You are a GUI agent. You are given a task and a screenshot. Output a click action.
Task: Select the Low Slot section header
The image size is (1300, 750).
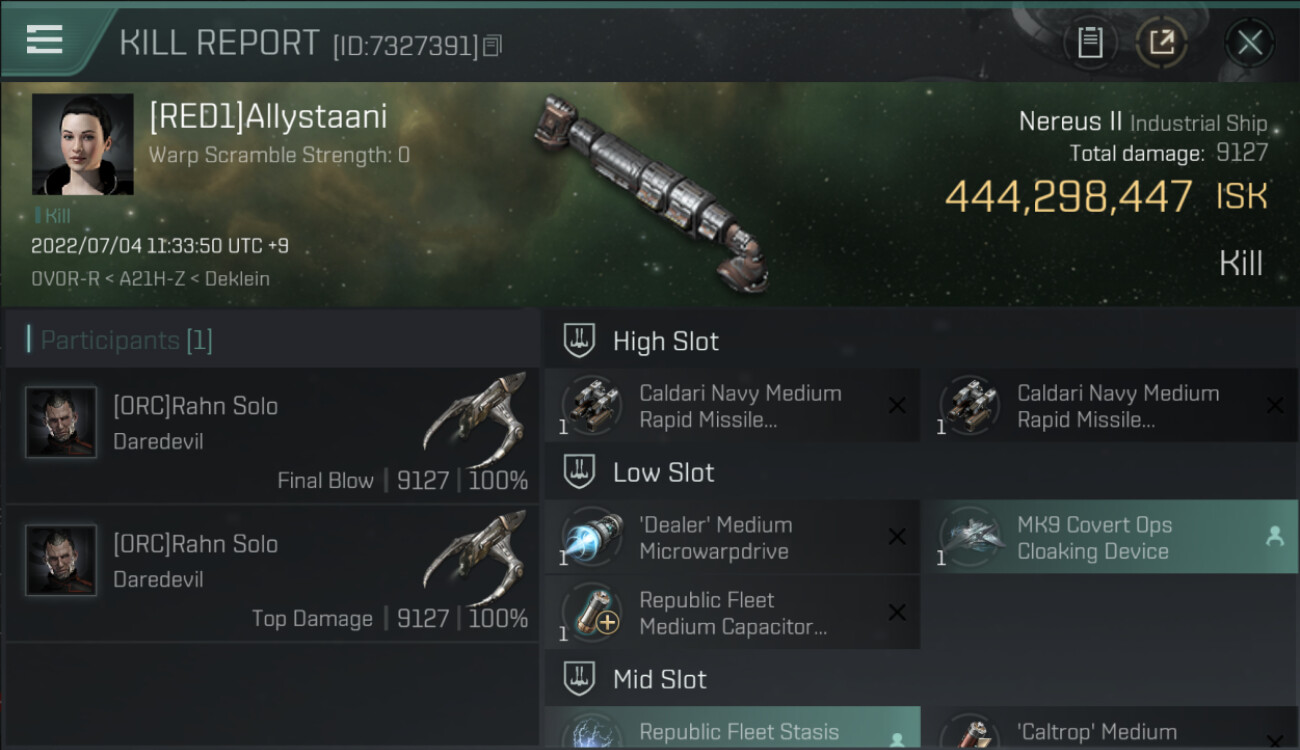pyautogui.click(x=663, y=472)
